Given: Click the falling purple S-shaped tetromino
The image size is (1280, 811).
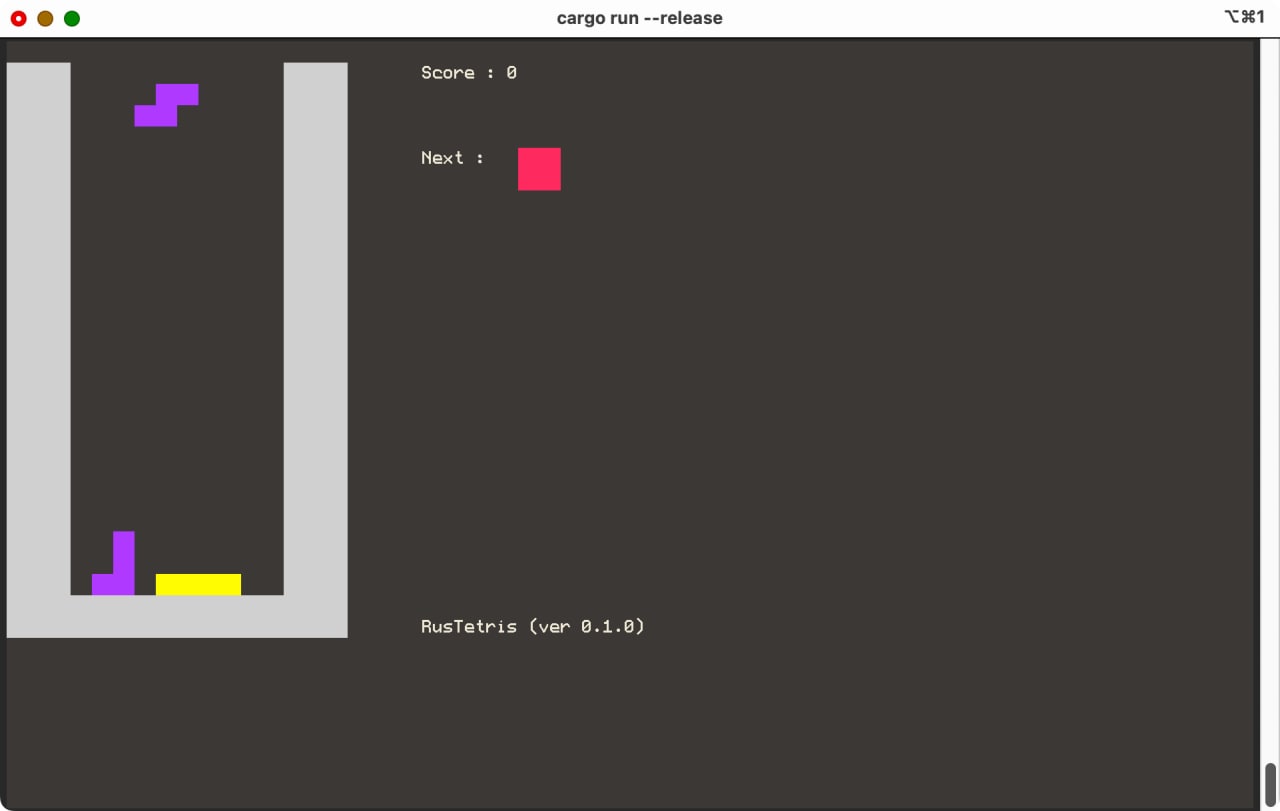Looking at the screenshot, I should 166,105.
